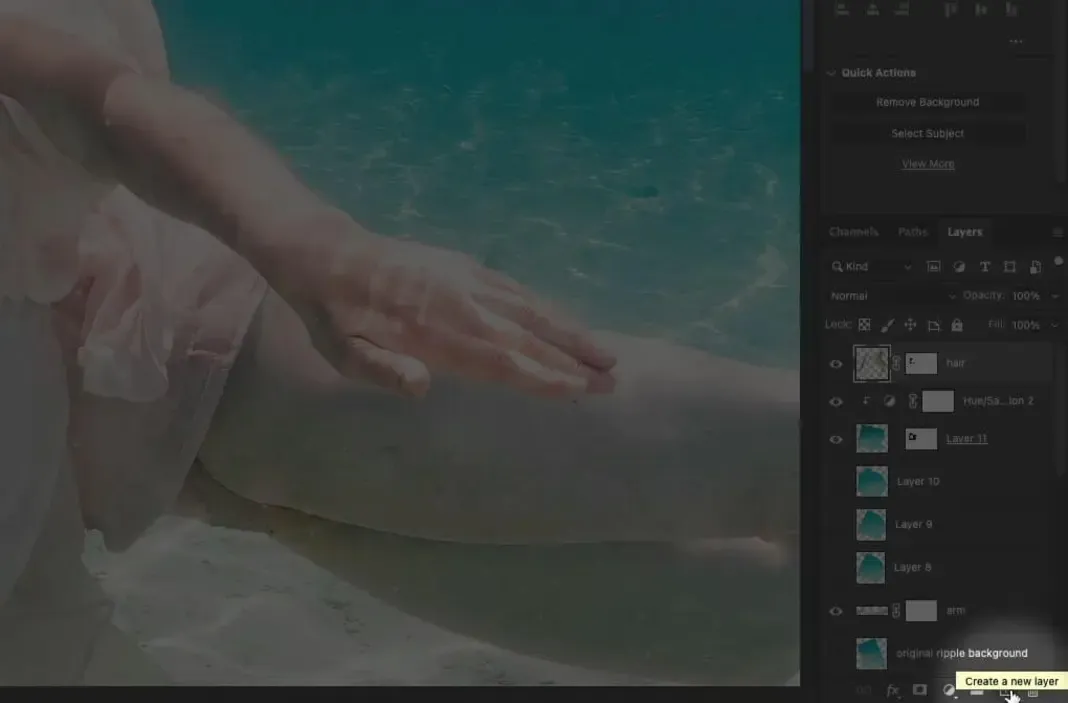The height and width of the screenshot is (703, 1068).
Task: Switch to the Channels tab
Action: [x=853, y=231]
